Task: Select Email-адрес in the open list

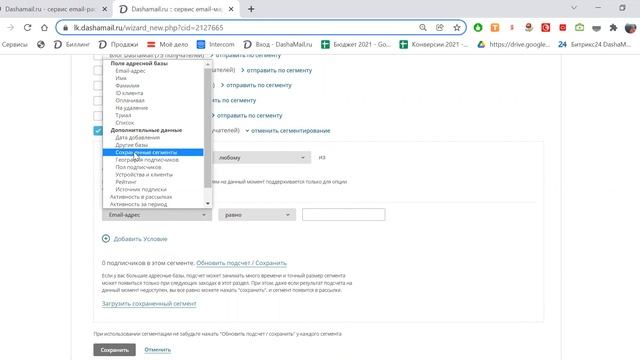Action: 131,71
